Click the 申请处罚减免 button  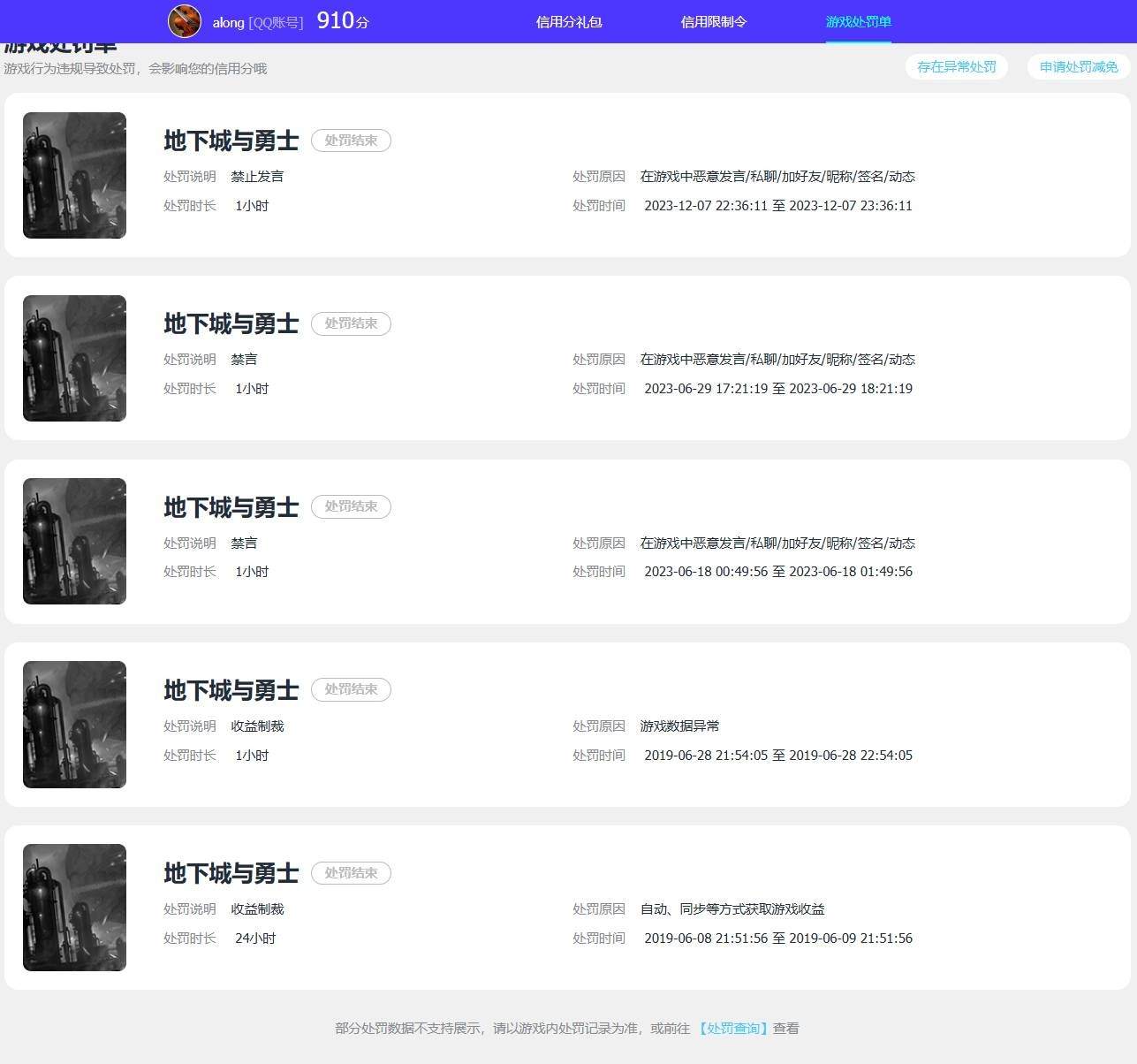coord(1079,66)
